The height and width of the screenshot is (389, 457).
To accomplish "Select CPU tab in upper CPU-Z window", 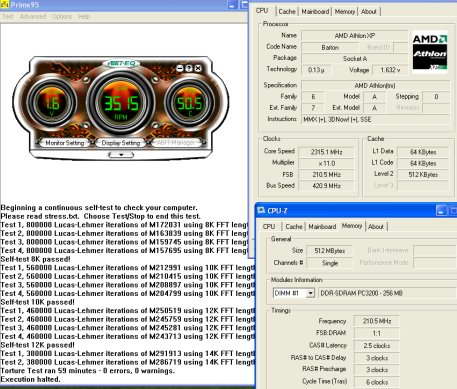I will point(263,11).
